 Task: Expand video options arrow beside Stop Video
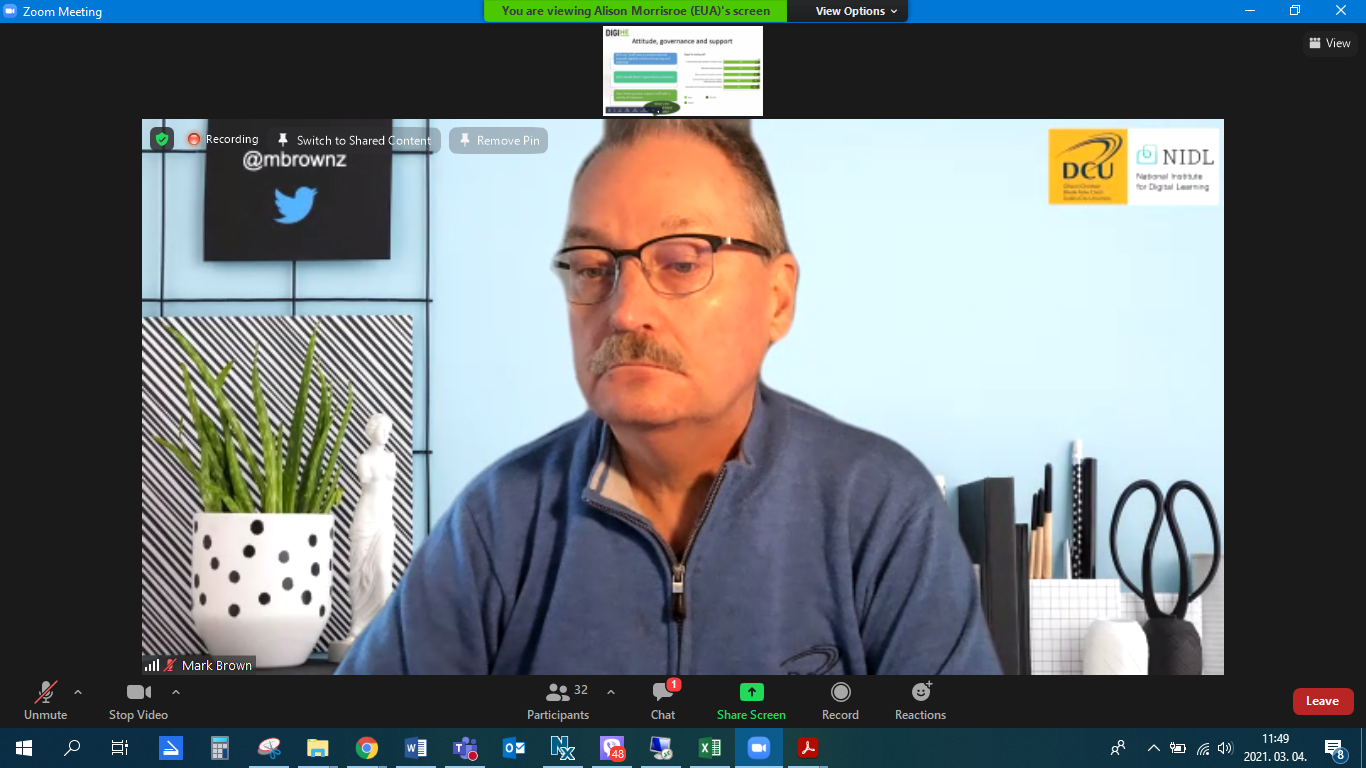coord(176,692)
